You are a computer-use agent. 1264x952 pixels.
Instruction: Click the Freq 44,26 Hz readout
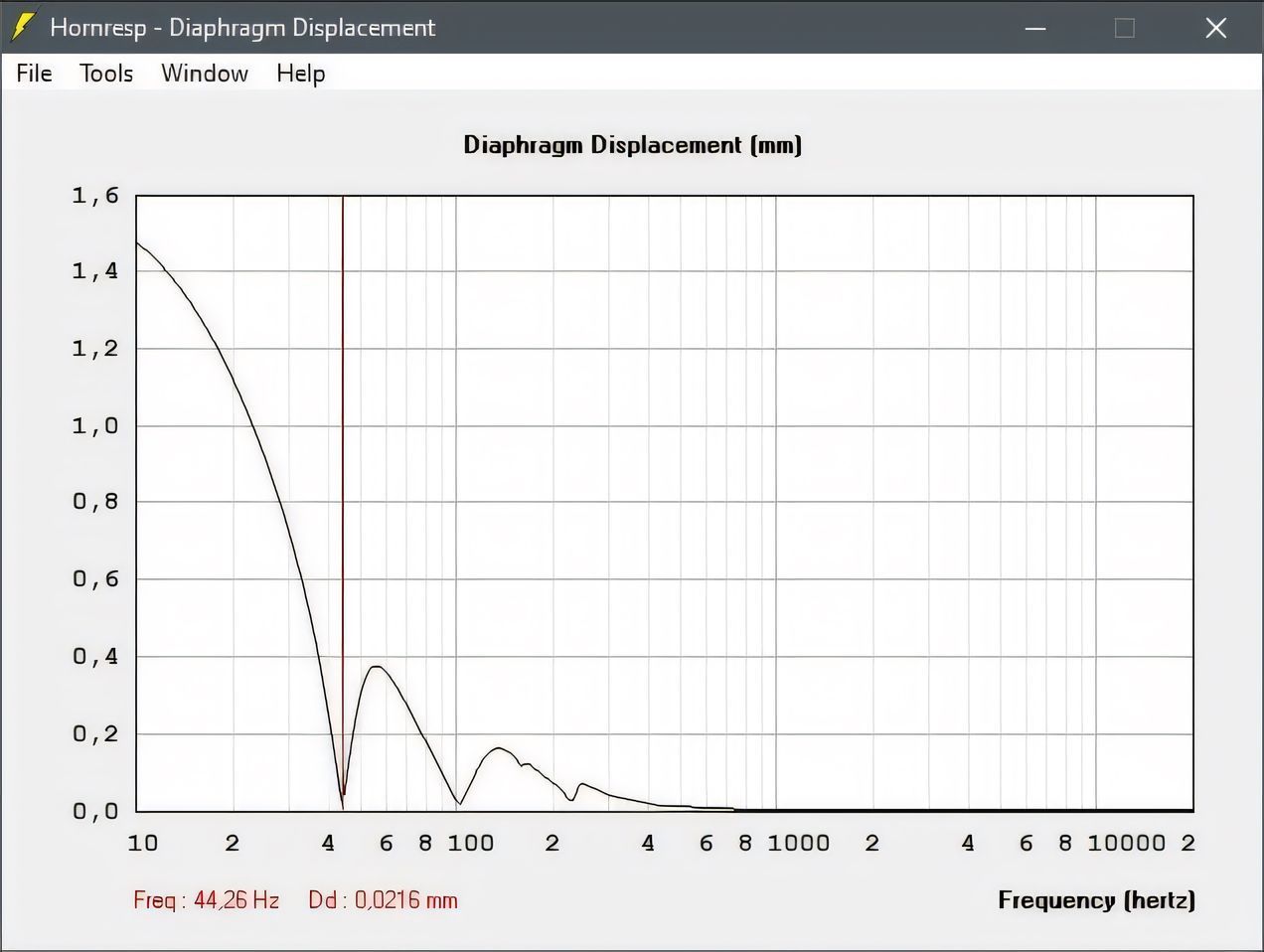click(x=207, y=900)
